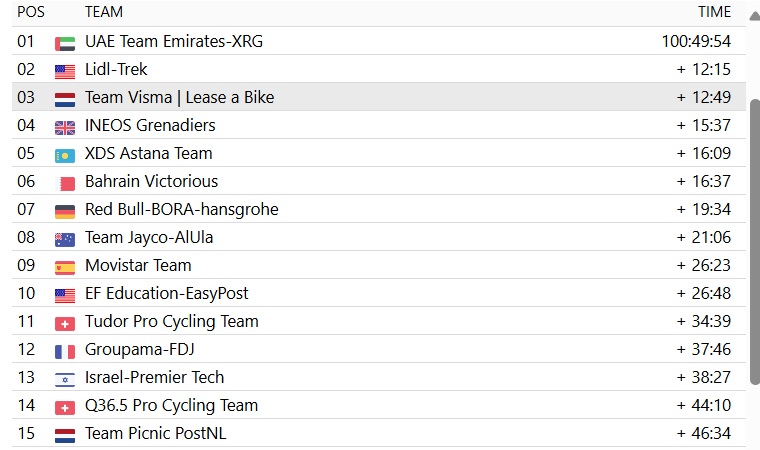Click the Bahrain flag icon
The height and width of the screenshot is (450, 760).
click(65, 183)
